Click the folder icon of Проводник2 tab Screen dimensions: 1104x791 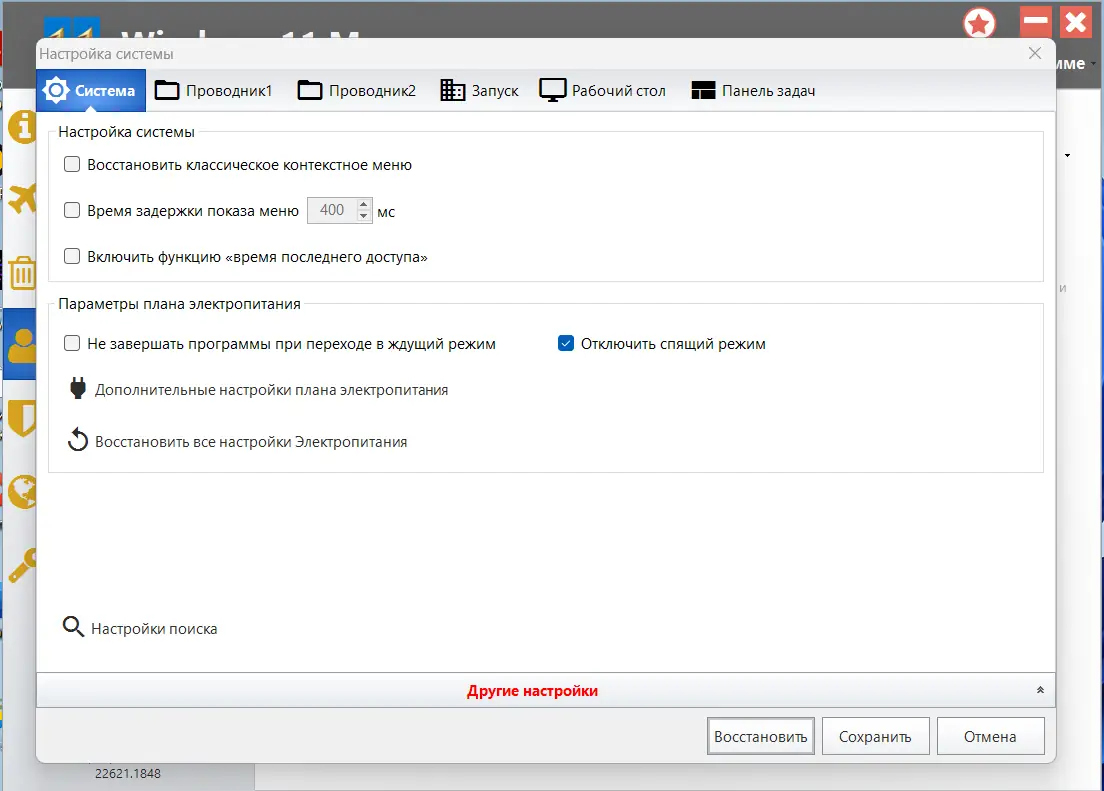coord(310,90)
